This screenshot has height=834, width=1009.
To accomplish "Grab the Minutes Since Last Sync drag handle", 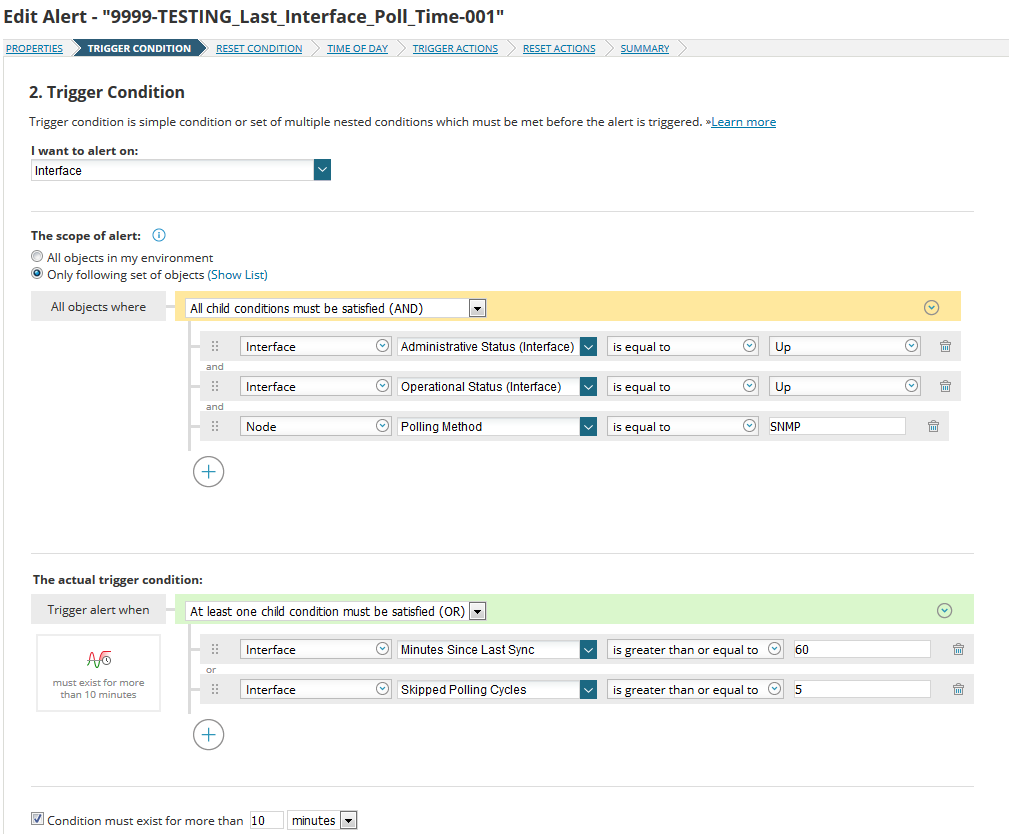I will coord(215,649).
